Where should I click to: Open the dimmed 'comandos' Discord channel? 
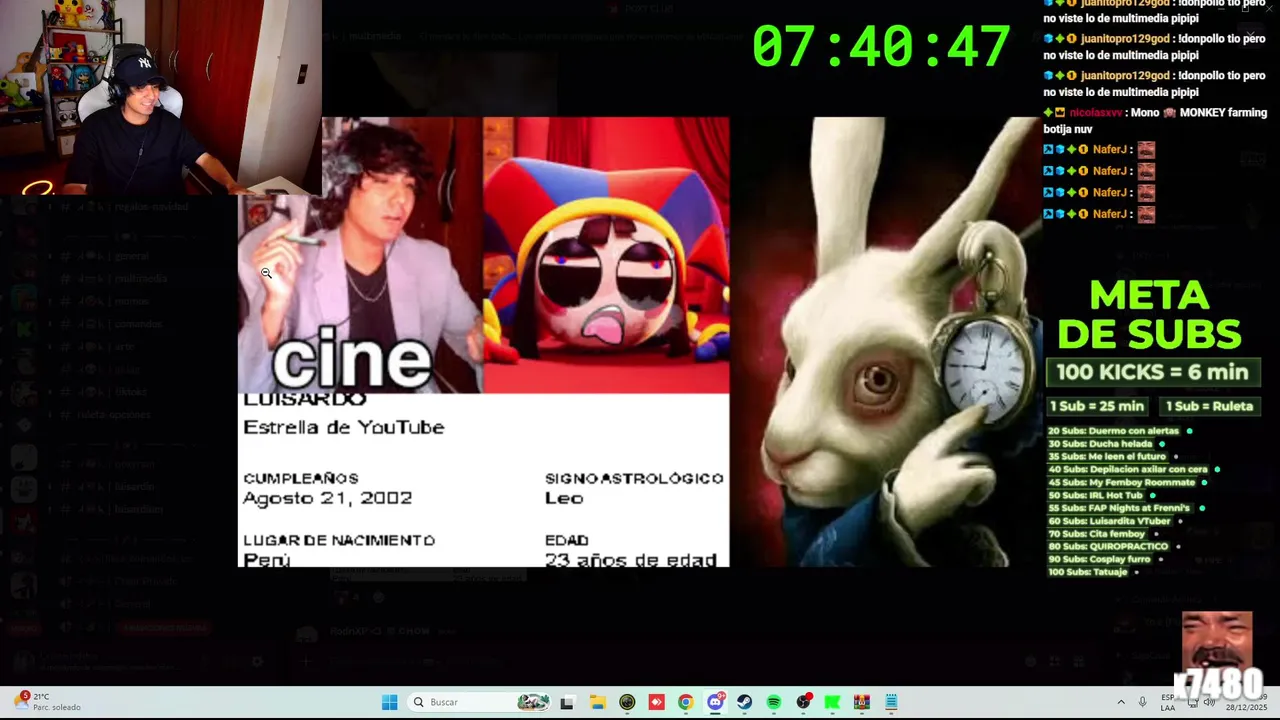click(138, 324)
